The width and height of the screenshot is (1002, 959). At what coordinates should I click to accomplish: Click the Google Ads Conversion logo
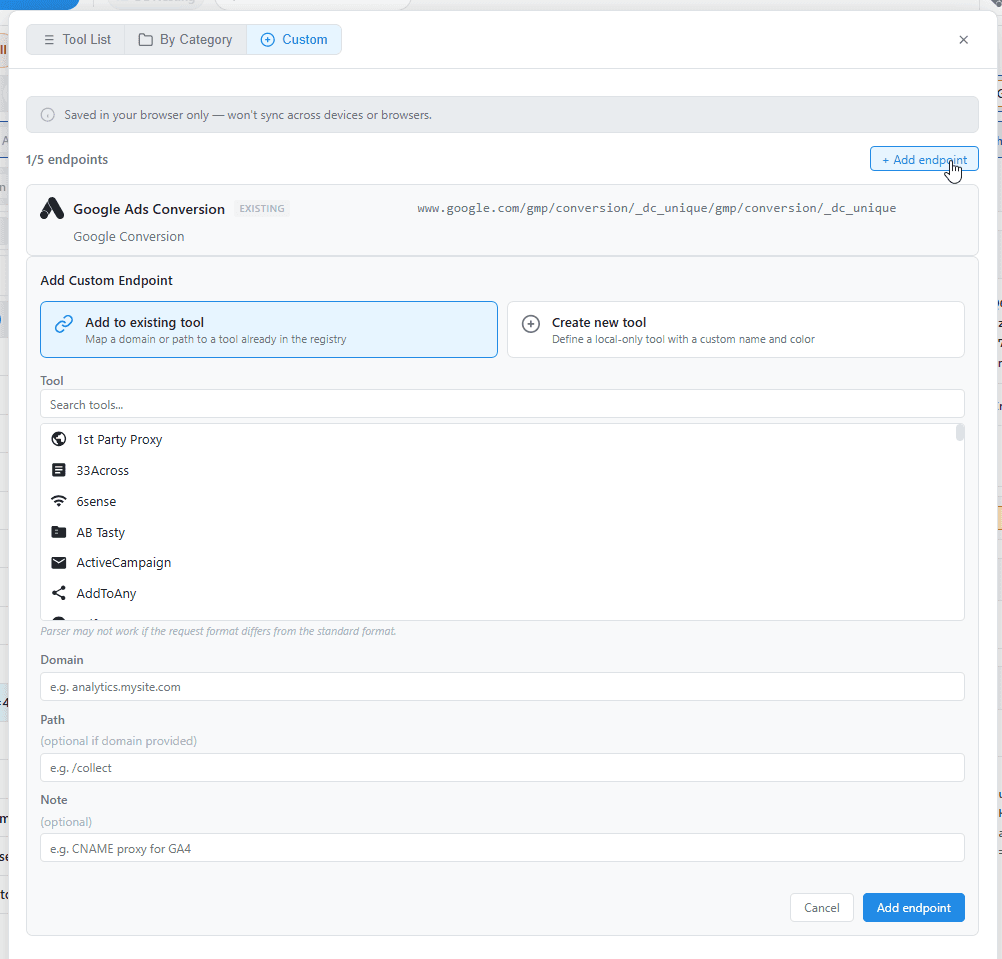[x=51, y=209]
